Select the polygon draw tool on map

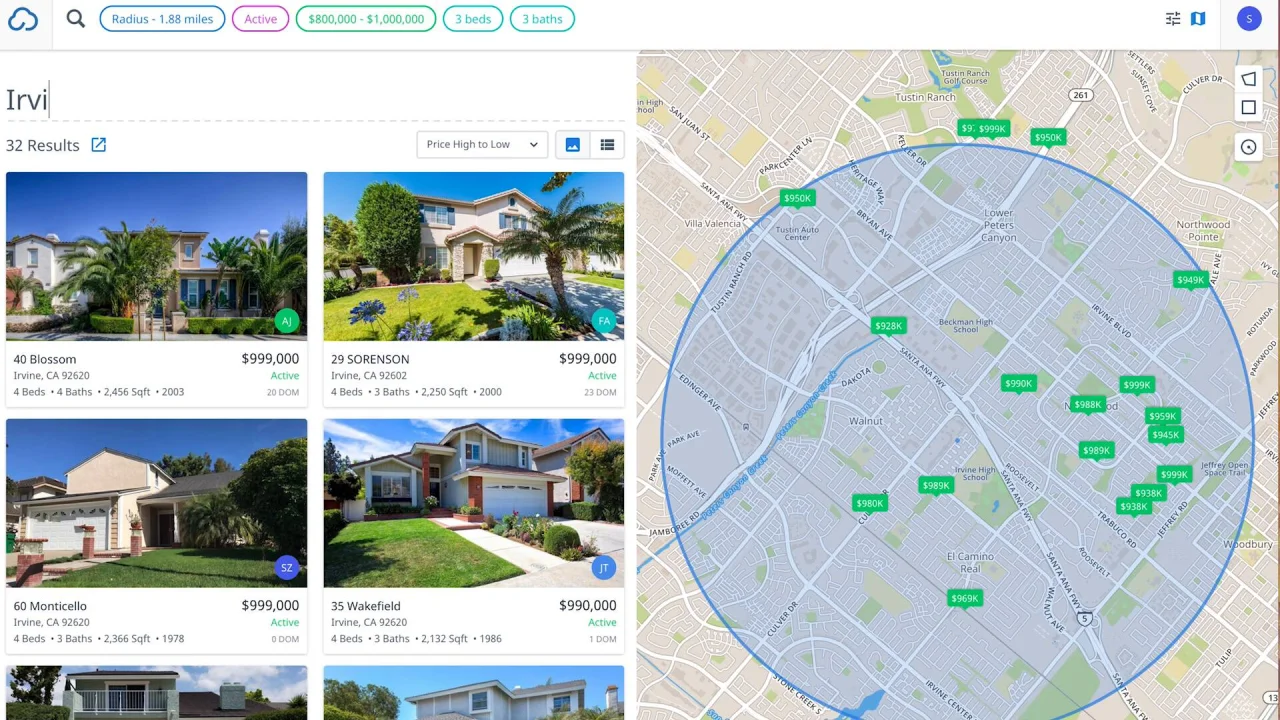(1248, 79)
